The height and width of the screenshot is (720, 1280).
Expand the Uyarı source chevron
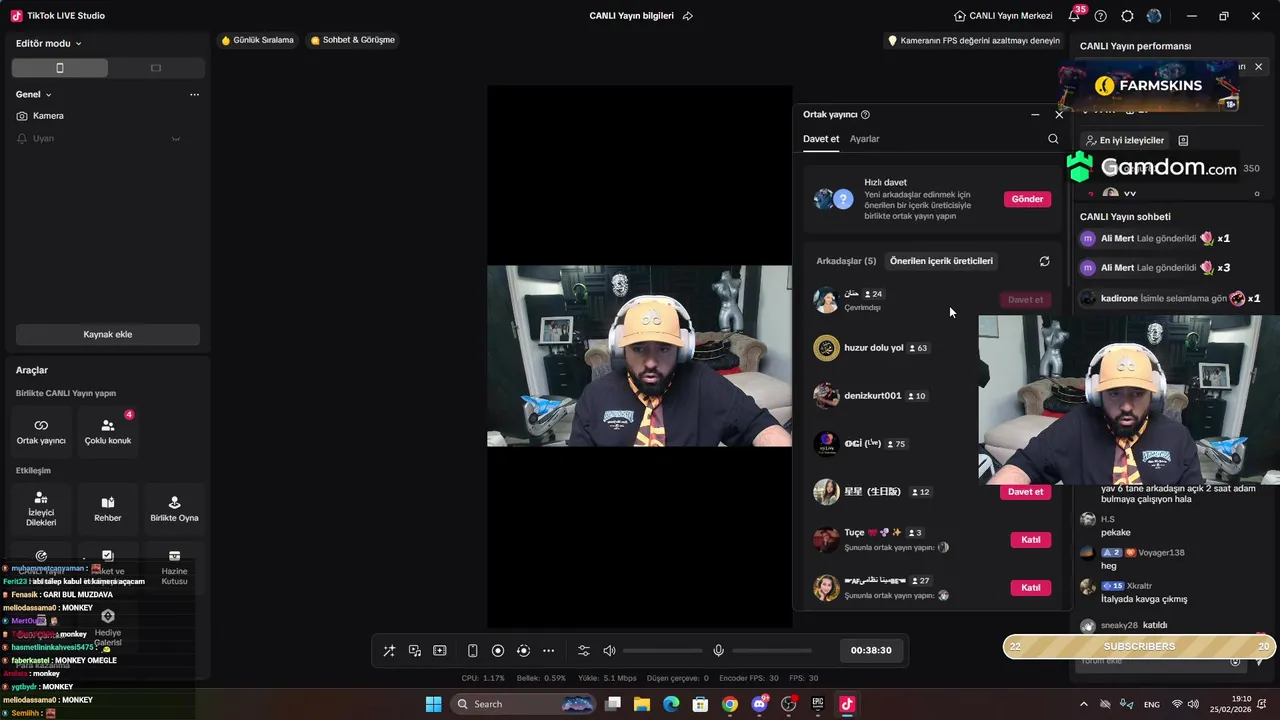coord(176,139)
